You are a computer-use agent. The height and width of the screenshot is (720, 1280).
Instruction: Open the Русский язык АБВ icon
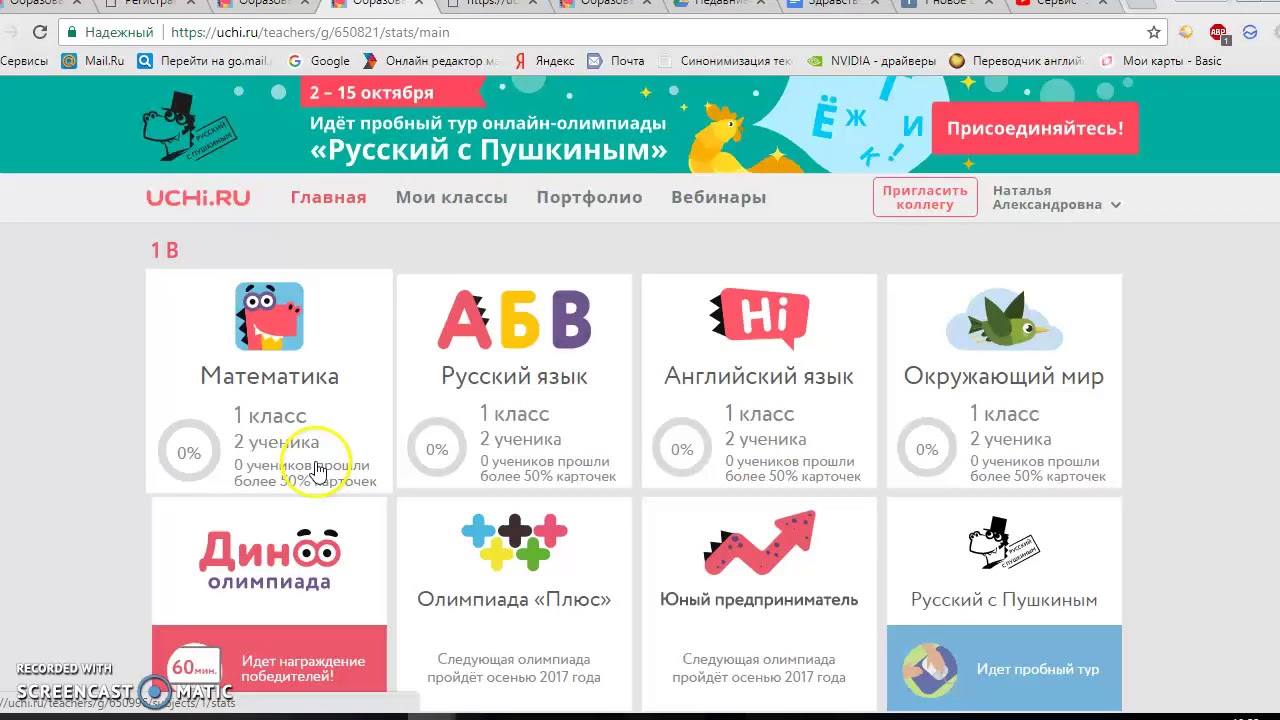coord(514,319)
